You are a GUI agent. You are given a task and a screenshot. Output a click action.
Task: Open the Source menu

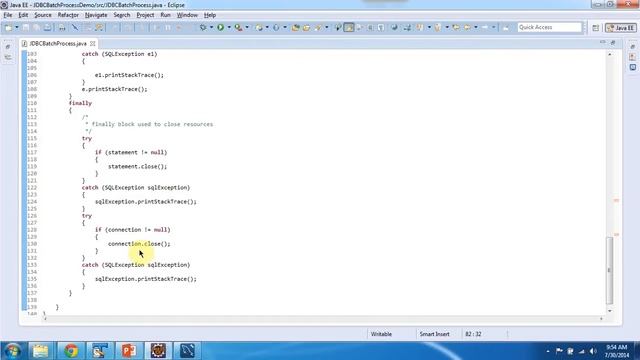click(43, 15)
